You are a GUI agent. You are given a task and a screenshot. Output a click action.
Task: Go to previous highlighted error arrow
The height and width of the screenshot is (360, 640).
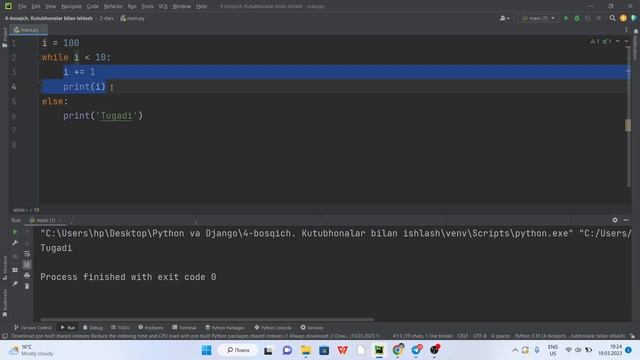pyautogui.click(x=618, y=42)
